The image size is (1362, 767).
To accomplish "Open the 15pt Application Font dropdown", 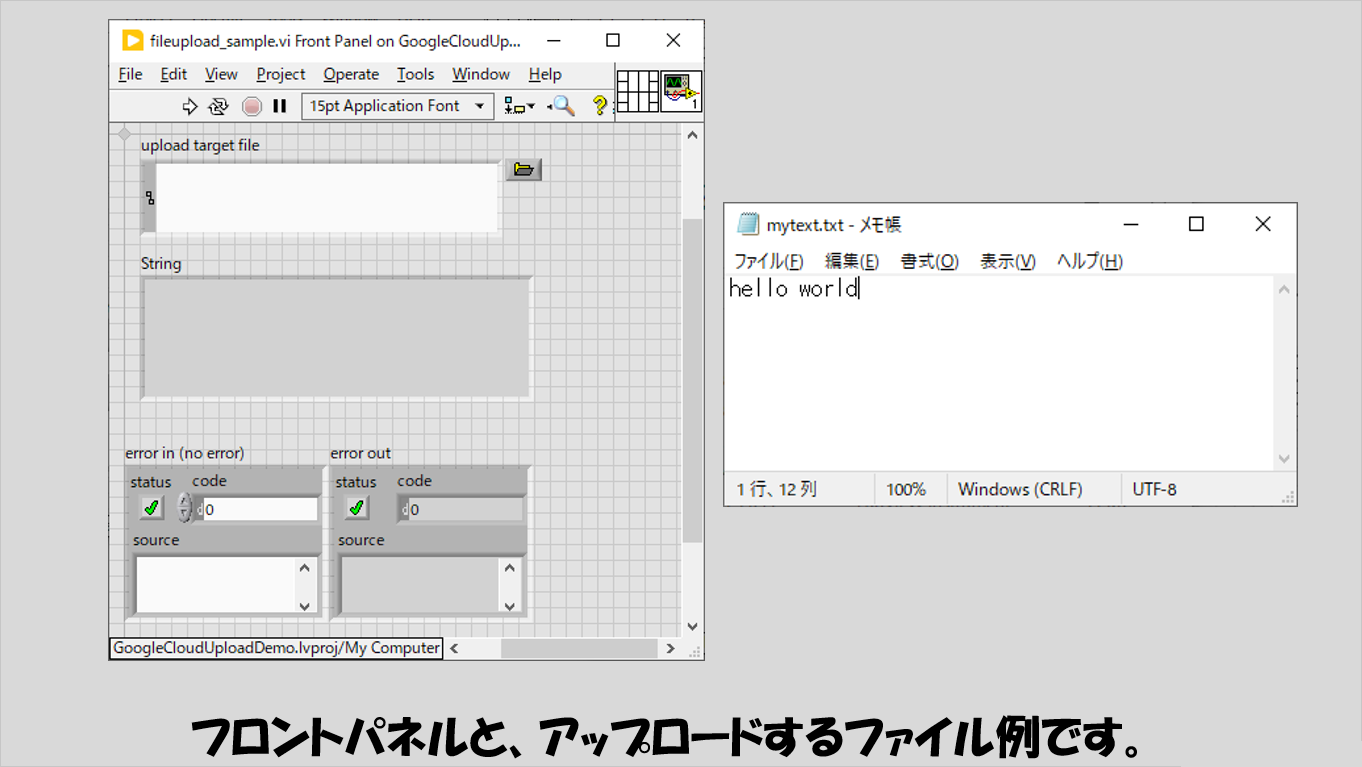I will point(397,106).
